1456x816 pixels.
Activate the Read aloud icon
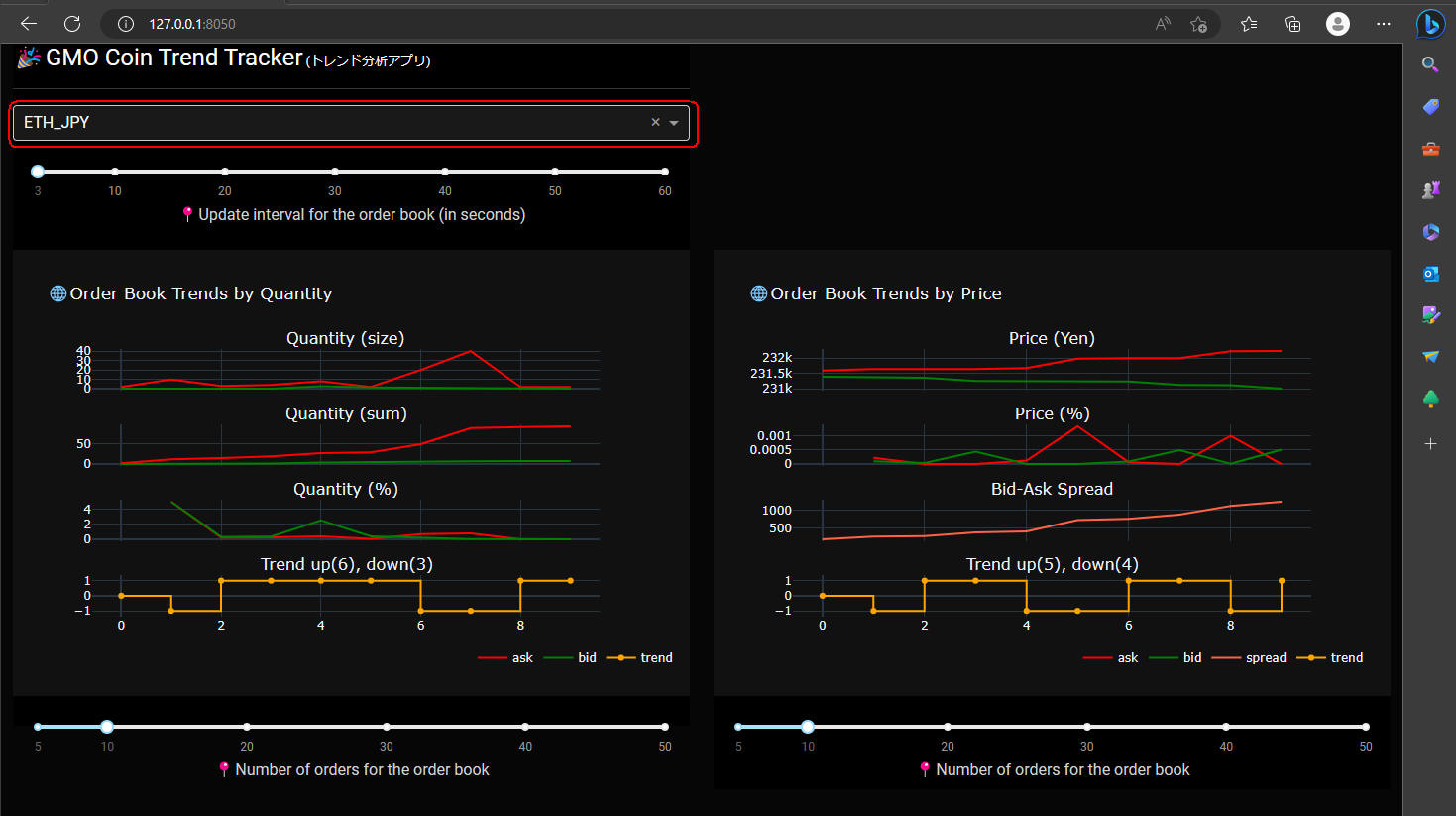point(1163,24)
